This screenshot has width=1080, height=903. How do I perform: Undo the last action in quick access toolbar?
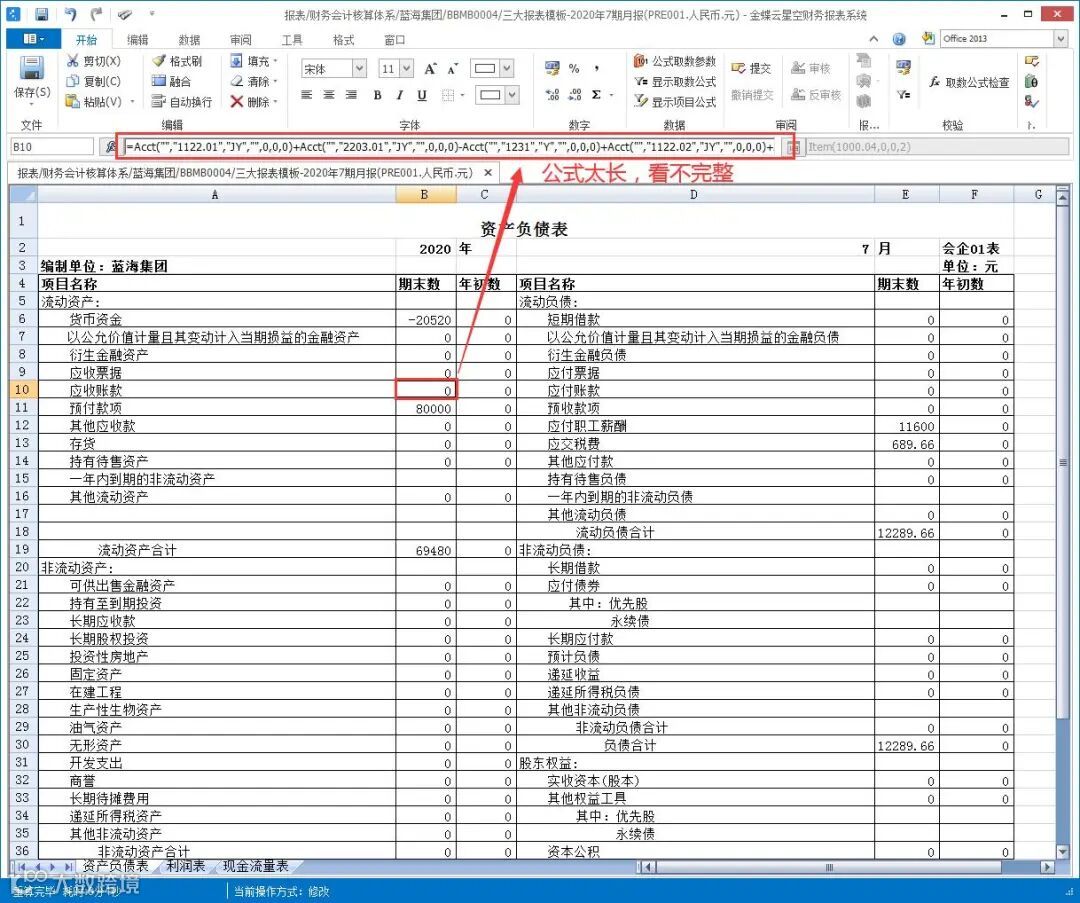[70, 14]
